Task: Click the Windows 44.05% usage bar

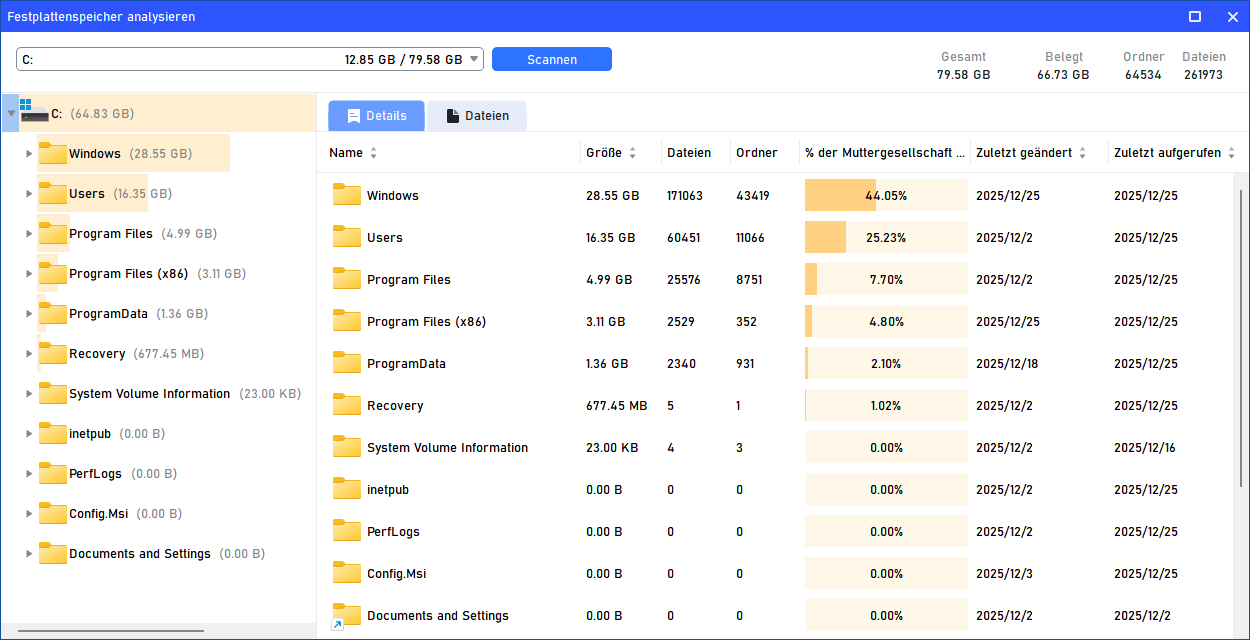Action: [x=886, y=195]
